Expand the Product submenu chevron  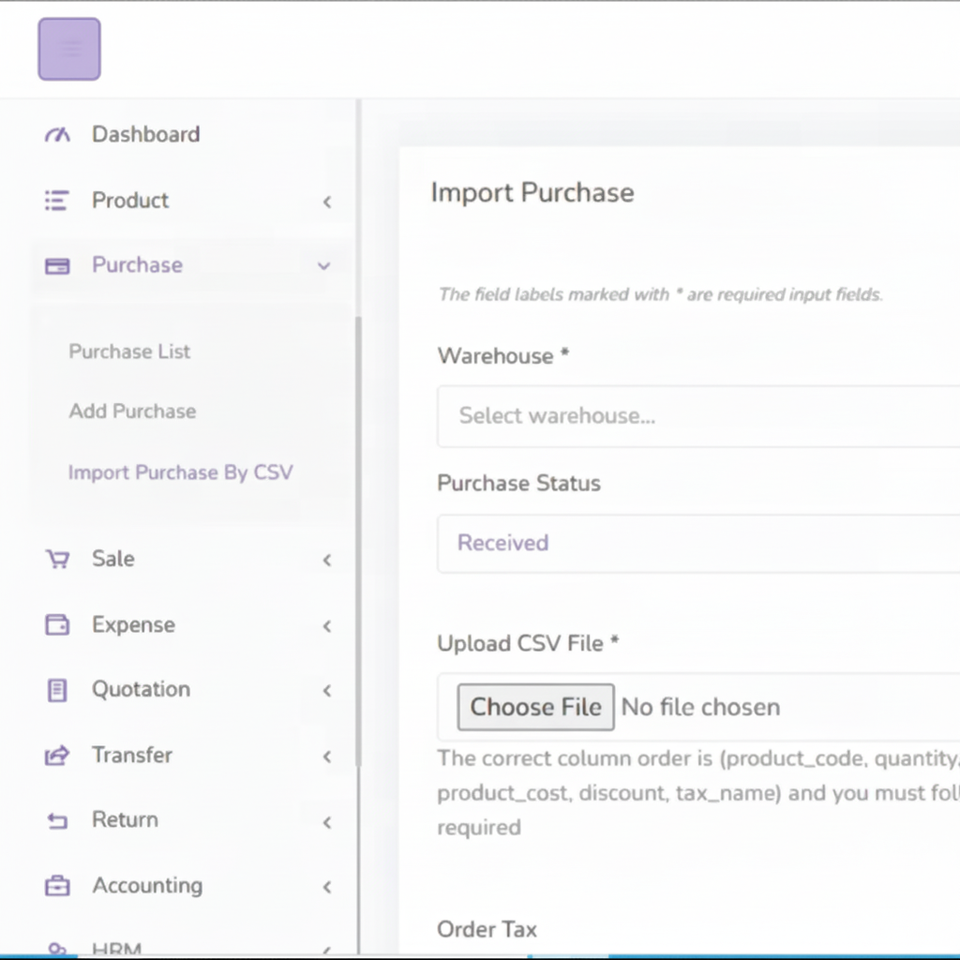[x=326, y=202]
